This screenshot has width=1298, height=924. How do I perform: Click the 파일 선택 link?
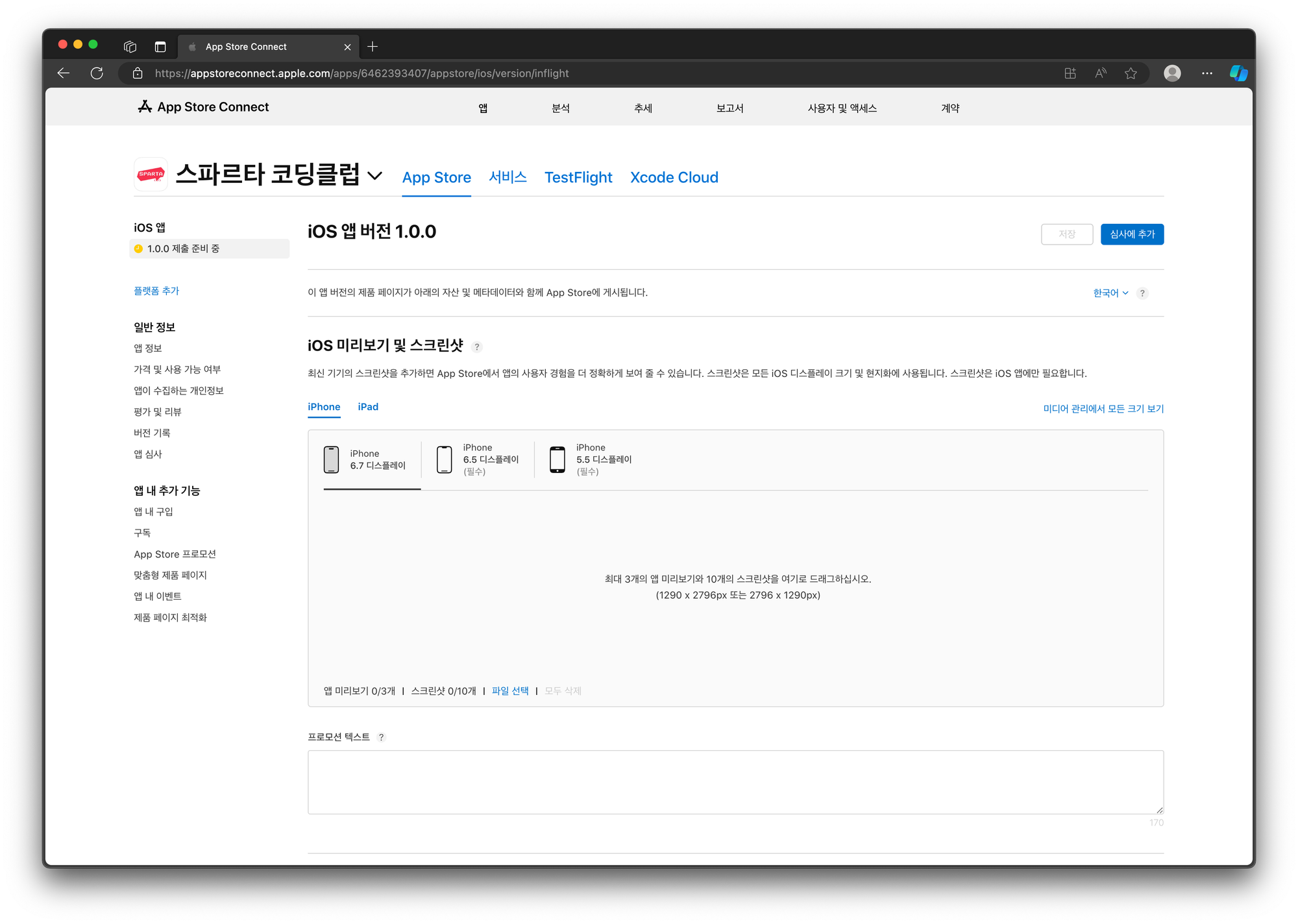pos(510,691)
